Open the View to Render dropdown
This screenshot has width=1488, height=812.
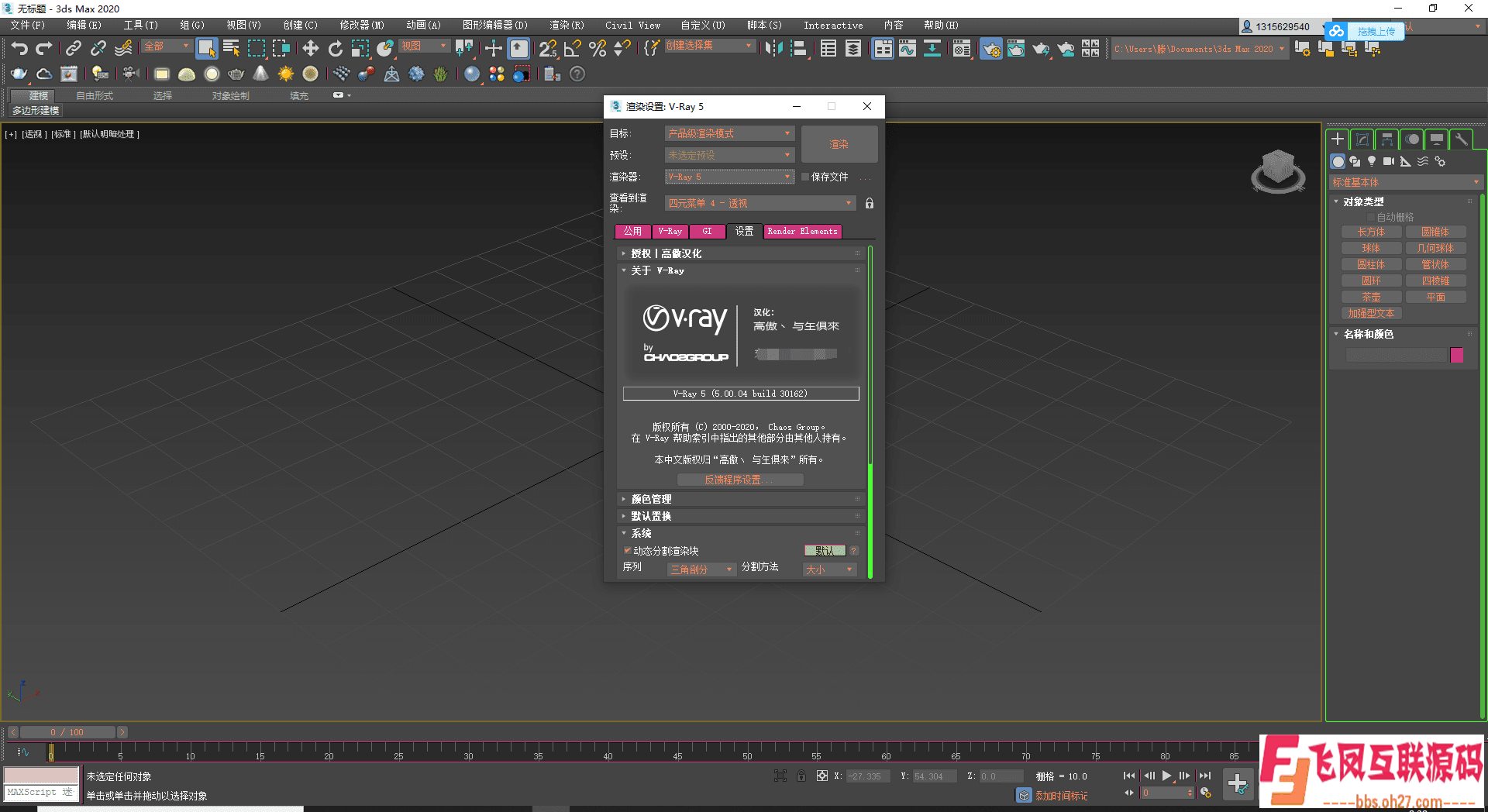coord(760,203)
